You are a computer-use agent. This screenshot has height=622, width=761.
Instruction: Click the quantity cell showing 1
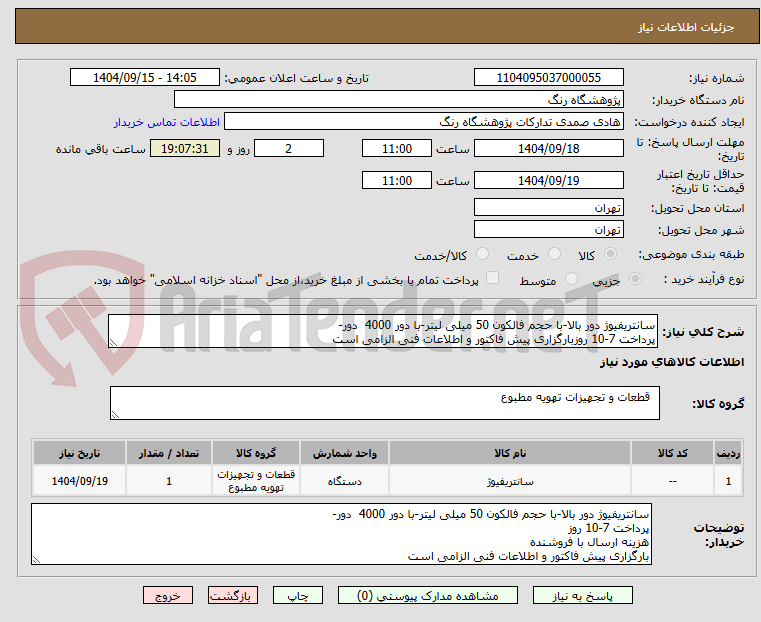(x=169, y=481)
